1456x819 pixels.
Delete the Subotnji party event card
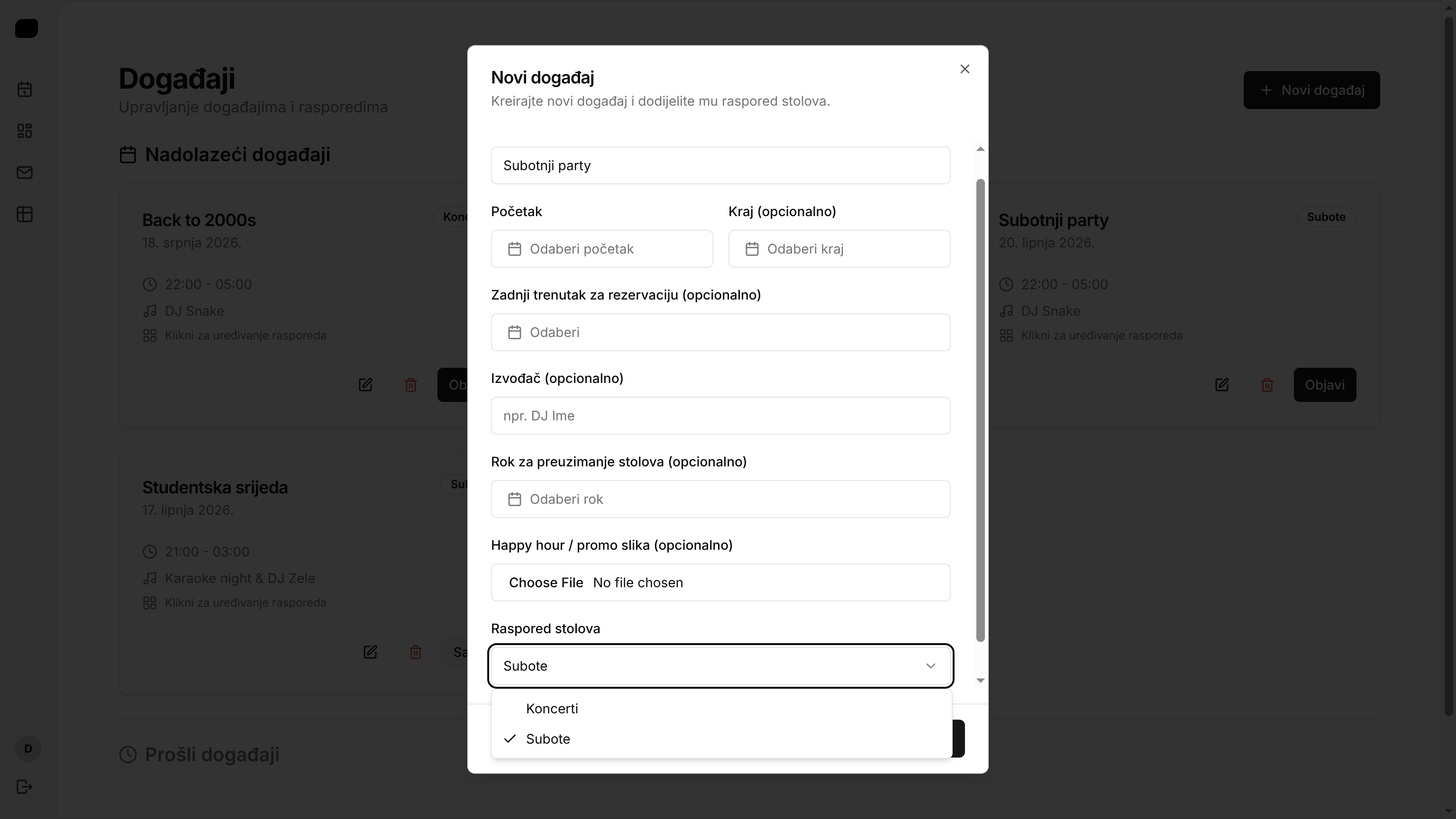click(1266, 385)
